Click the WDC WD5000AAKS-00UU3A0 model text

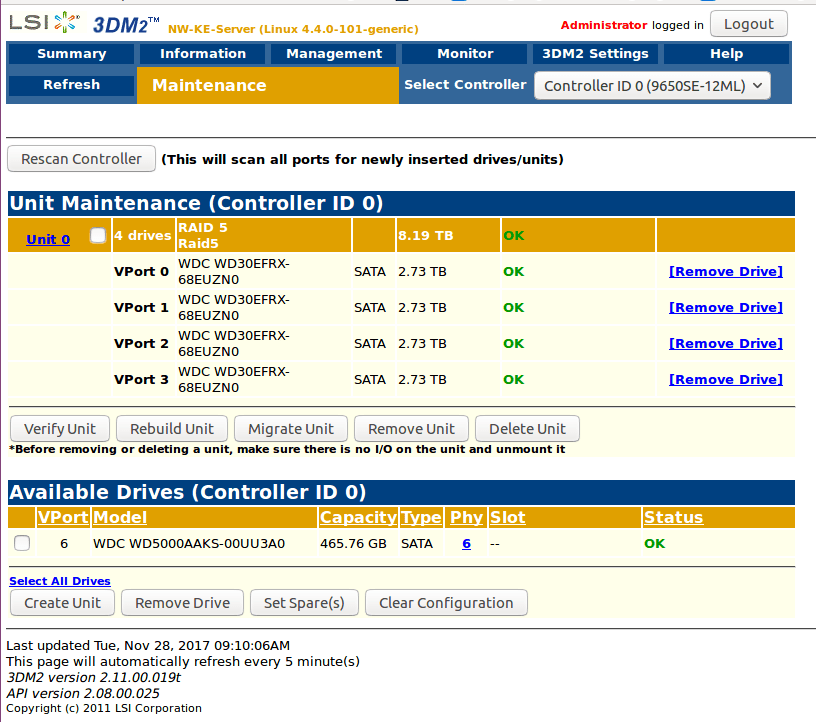pos(189,543)
